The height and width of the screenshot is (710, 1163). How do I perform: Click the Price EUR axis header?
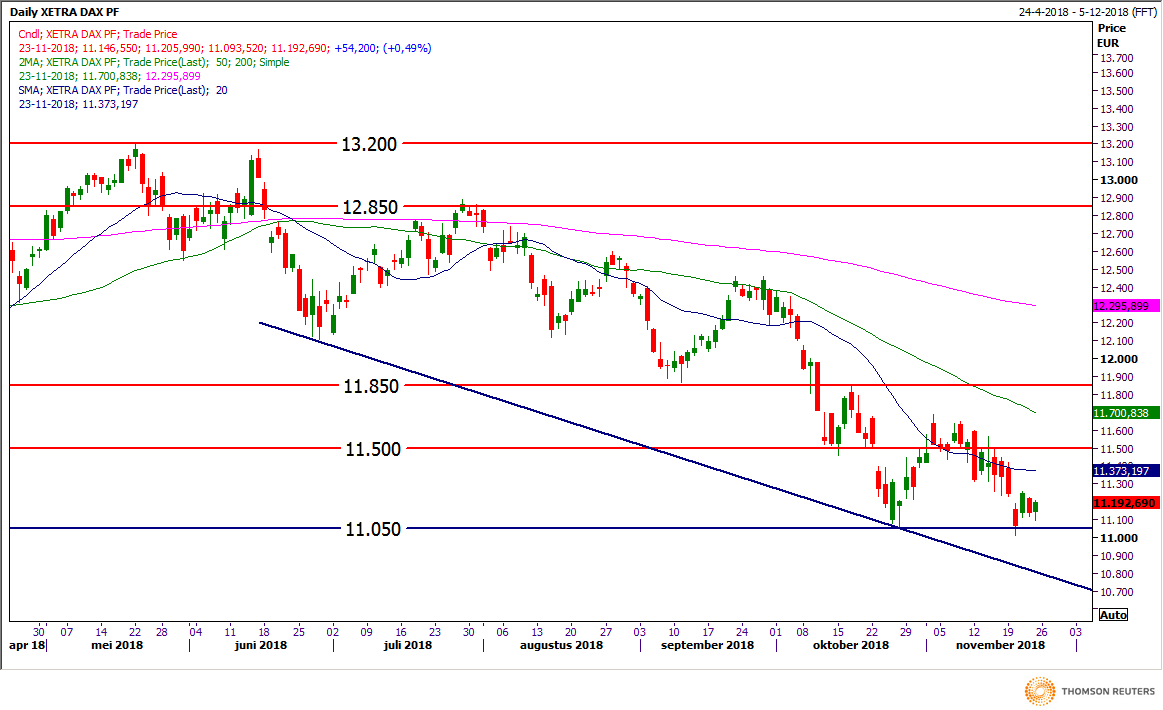click(x=1112, y=38)
